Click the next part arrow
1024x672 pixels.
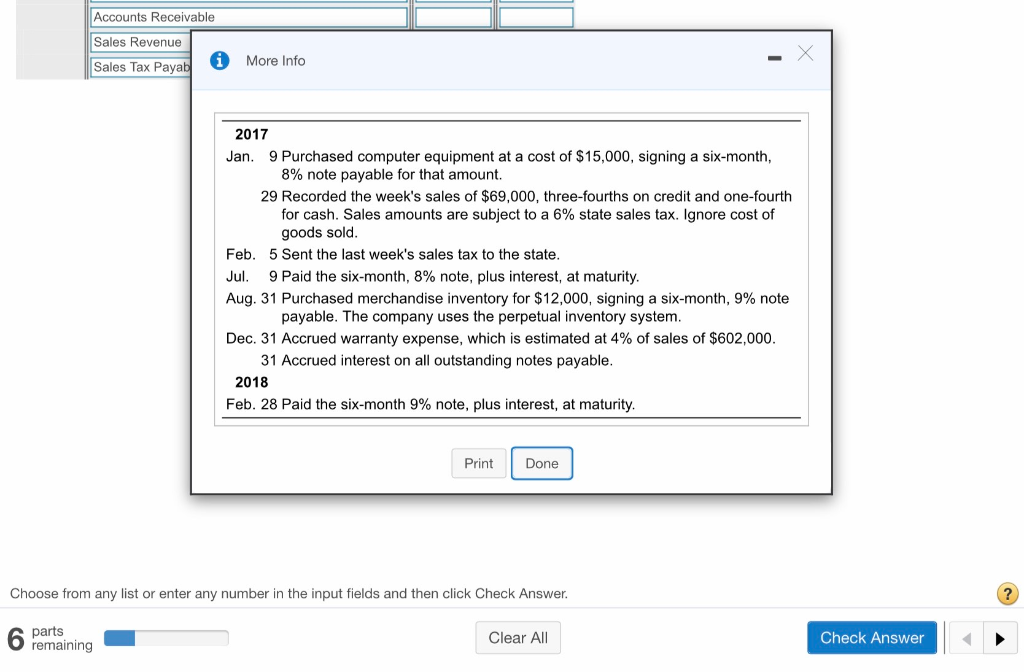[999, 637]
